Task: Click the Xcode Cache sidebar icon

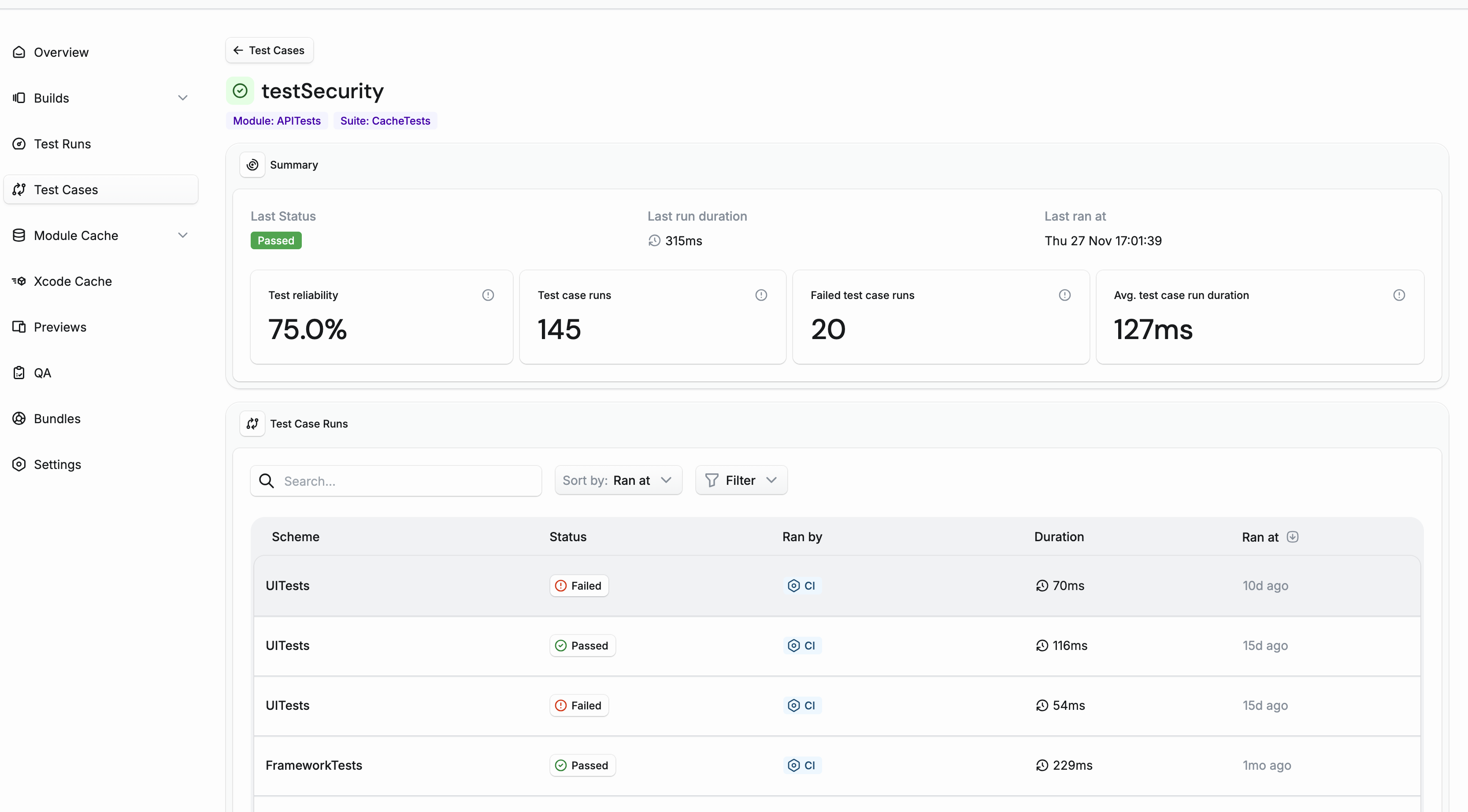Action: click(x=19, y=281)
